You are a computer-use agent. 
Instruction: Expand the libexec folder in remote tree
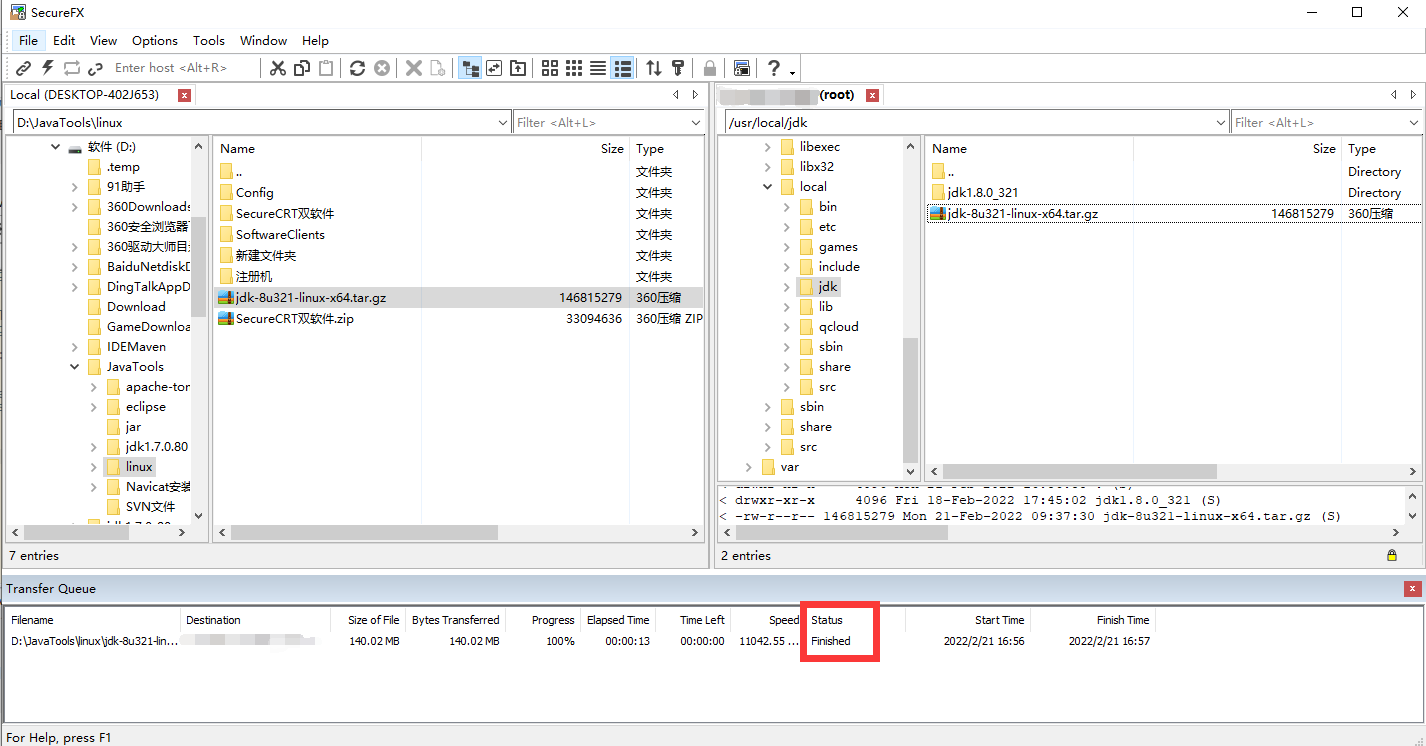(x=768, y=147)
